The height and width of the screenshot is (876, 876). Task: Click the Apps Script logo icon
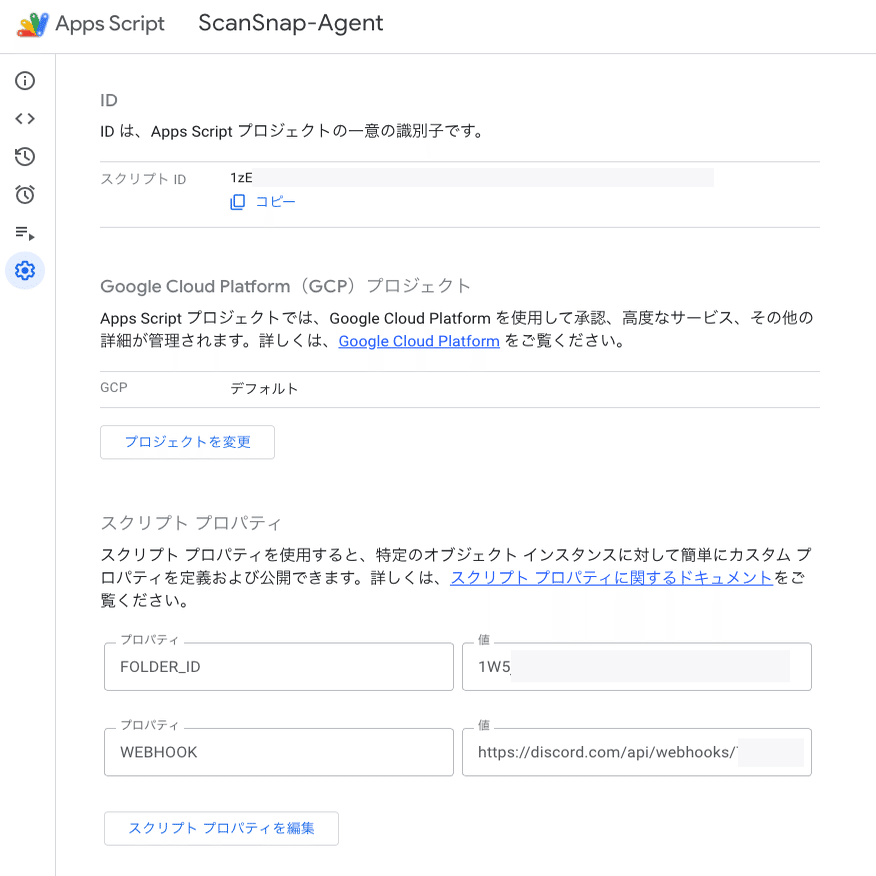[x=33, y=25]
